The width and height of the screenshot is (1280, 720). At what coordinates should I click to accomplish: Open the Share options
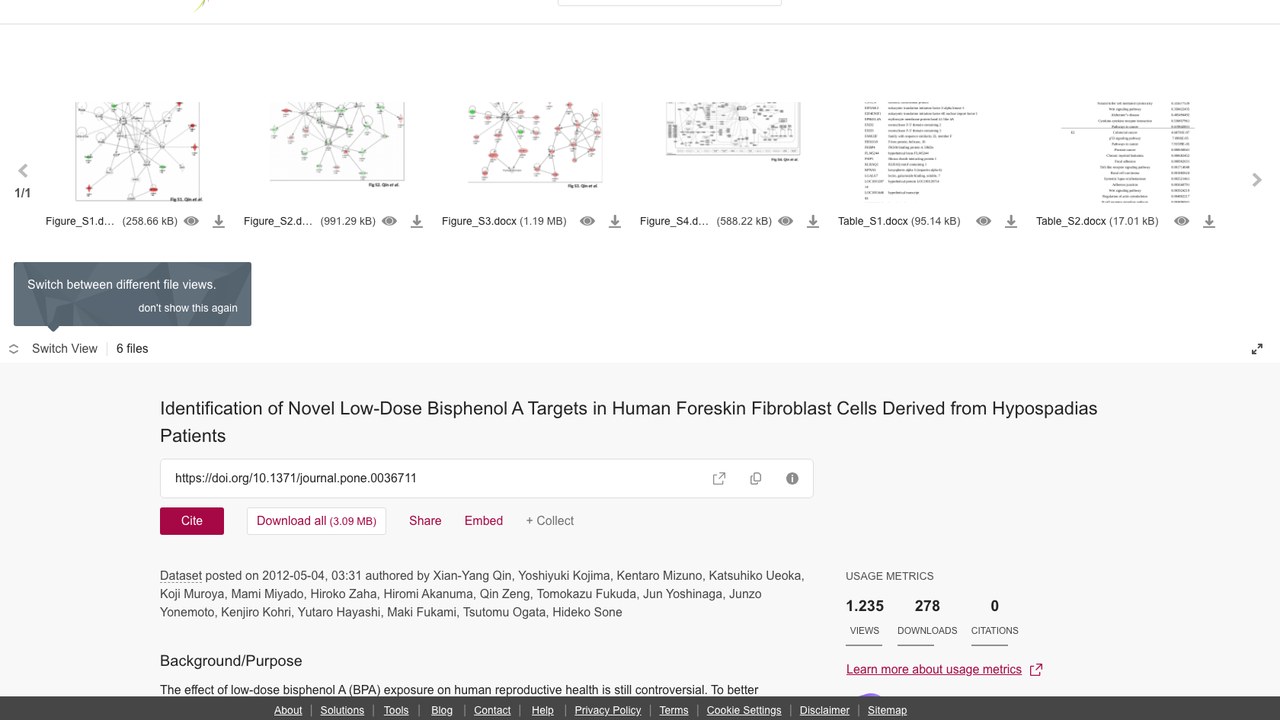425,521
